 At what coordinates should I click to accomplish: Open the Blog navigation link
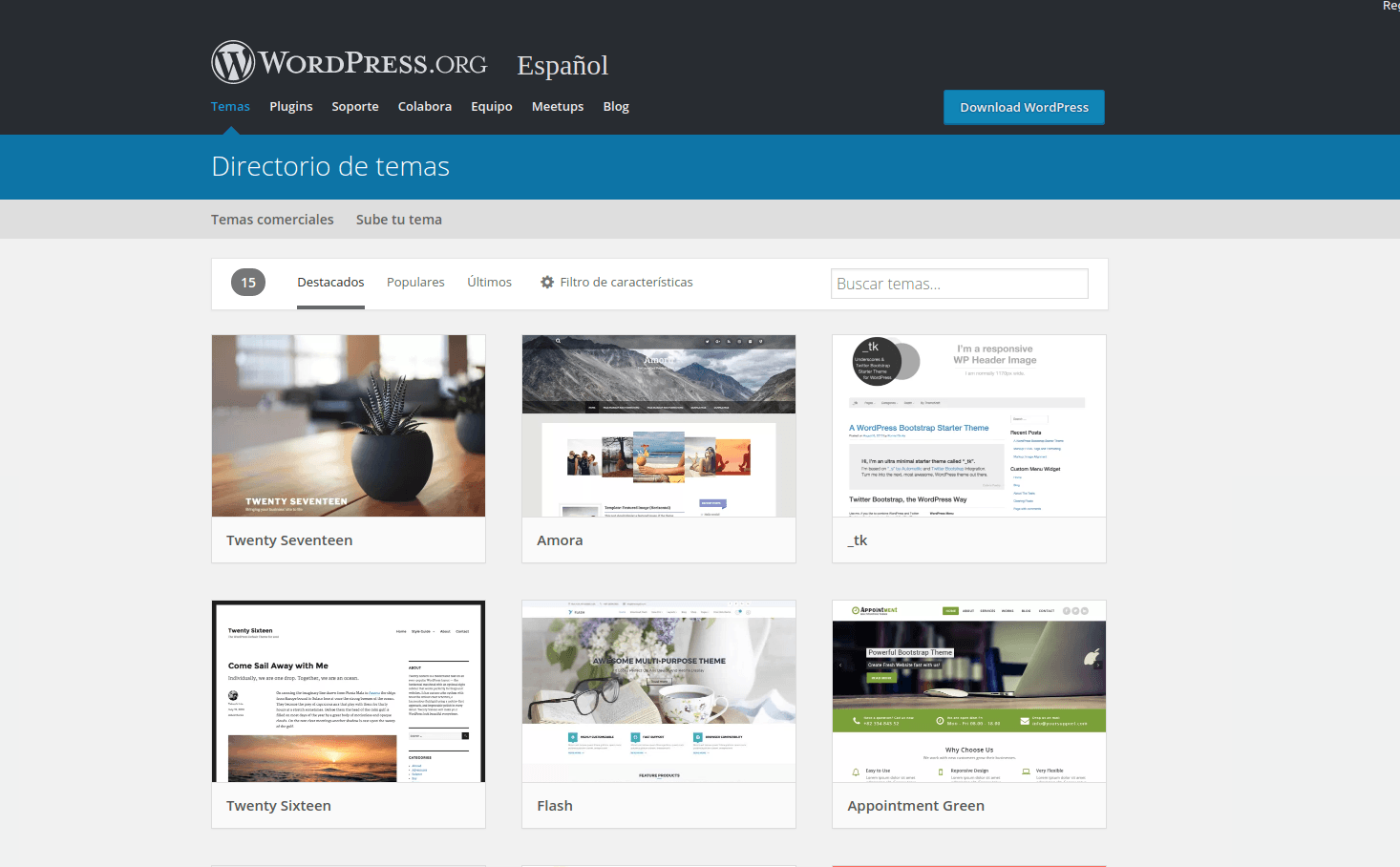pos(616,107)
